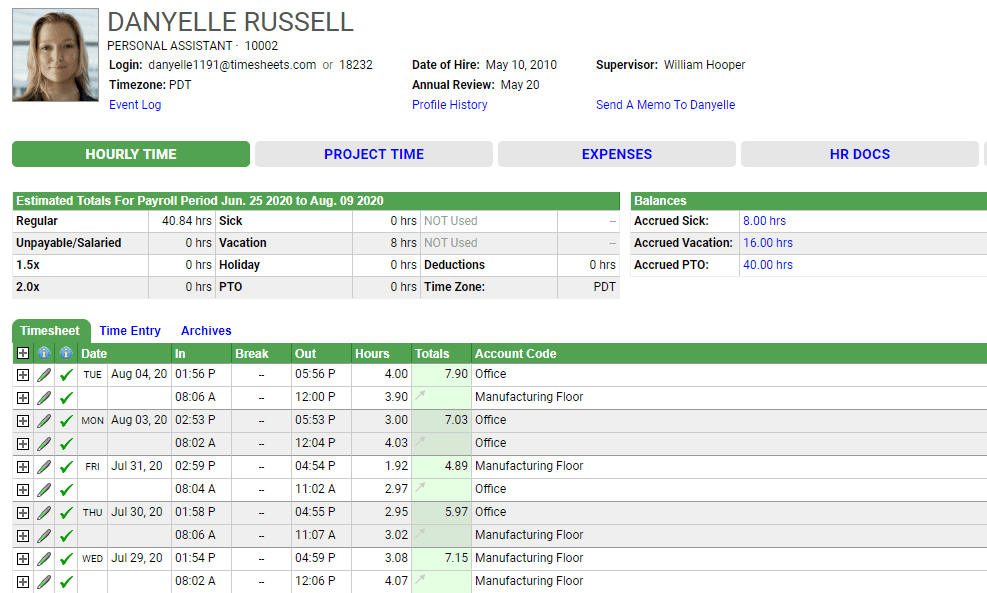The width and height of the screenshot is (987, 593).
Task: Toggle the approval checkmark on the Jul 30 01:58 P row
Action: 66,512
